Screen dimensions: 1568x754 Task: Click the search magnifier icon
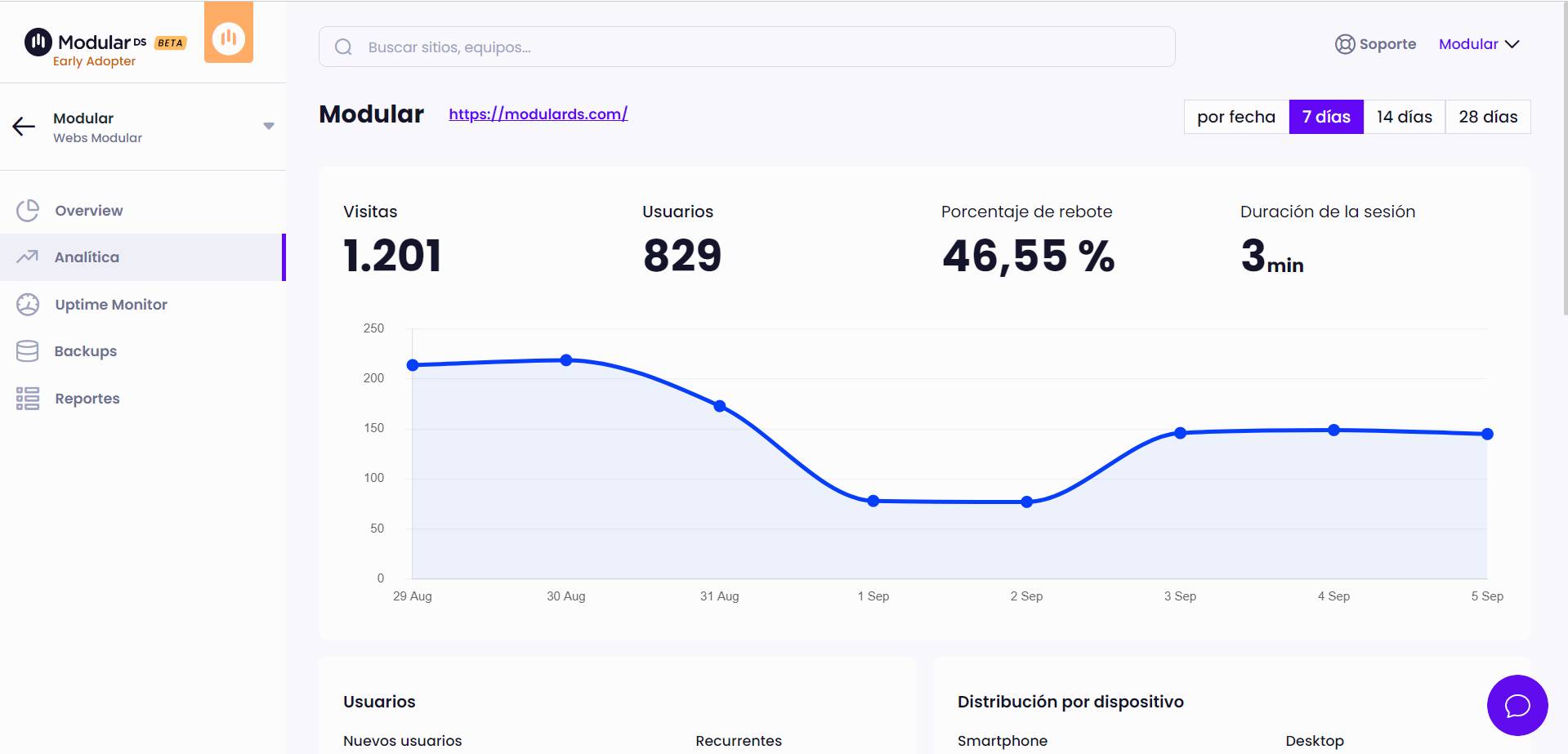tap(343, 47)
